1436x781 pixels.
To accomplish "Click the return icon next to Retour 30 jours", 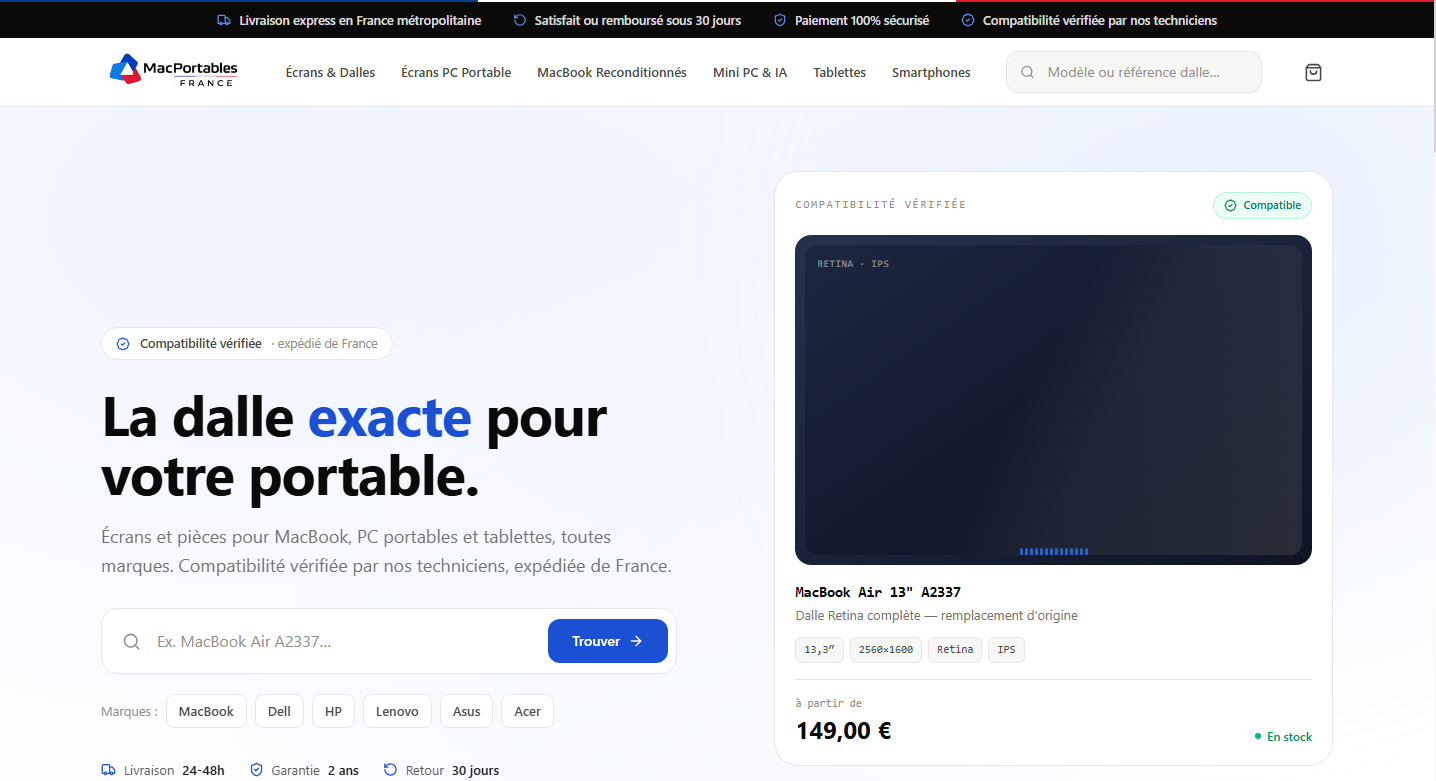I will (x=390, y=770).
